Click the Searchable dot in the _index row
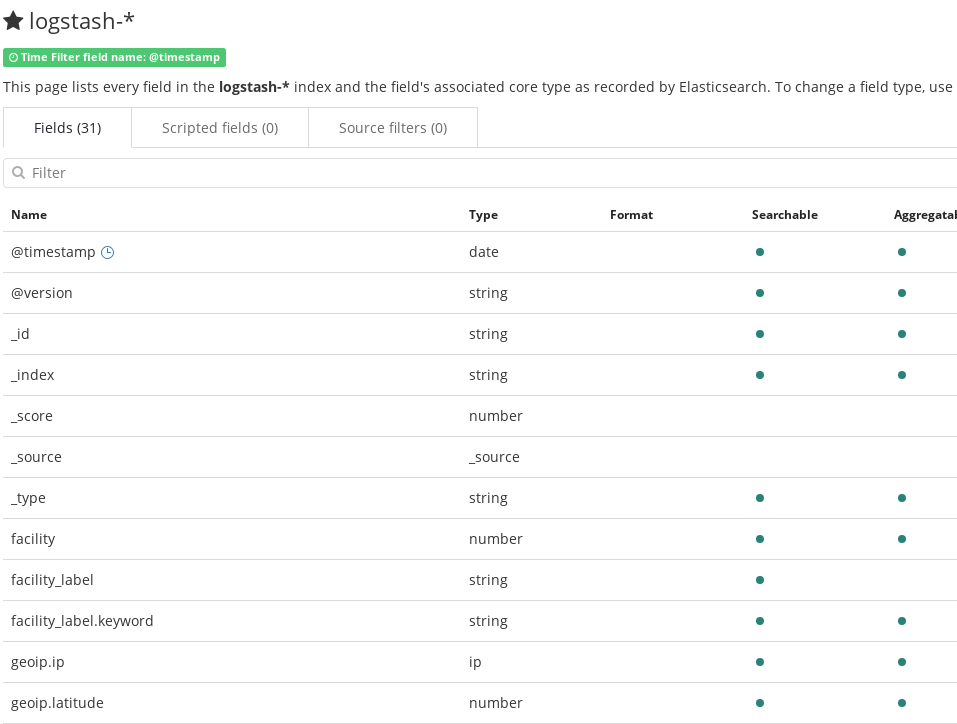This screenshot has width=957, height=724. tap(760, 375)
